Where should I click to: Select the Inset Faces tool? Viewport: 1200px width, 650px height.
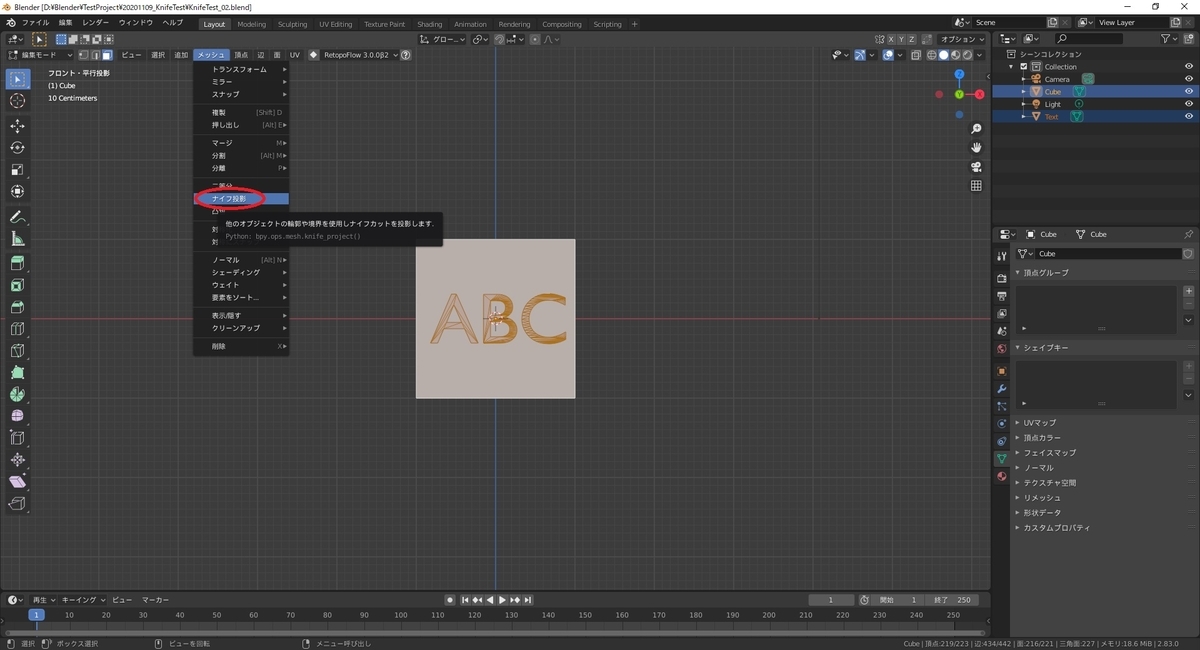(x=17, y=285)
